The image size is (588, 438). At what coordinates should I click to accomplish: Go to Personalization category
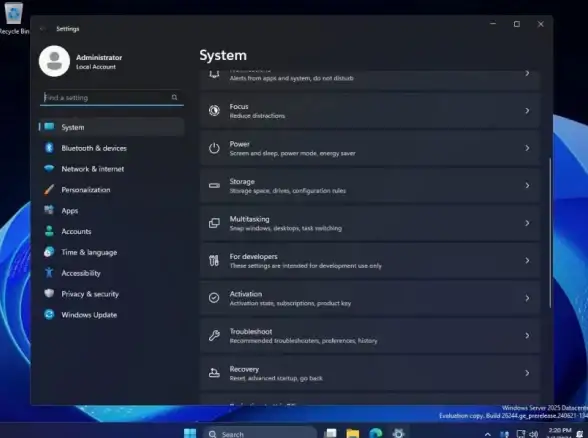[x=111, y=189]
